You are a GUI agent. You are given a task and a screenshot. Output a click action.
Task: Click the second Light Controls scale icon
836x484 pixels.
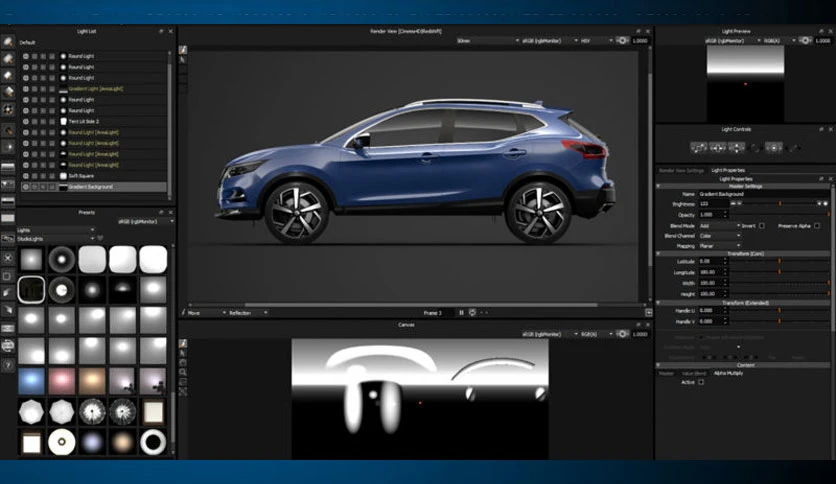[718, 148]
